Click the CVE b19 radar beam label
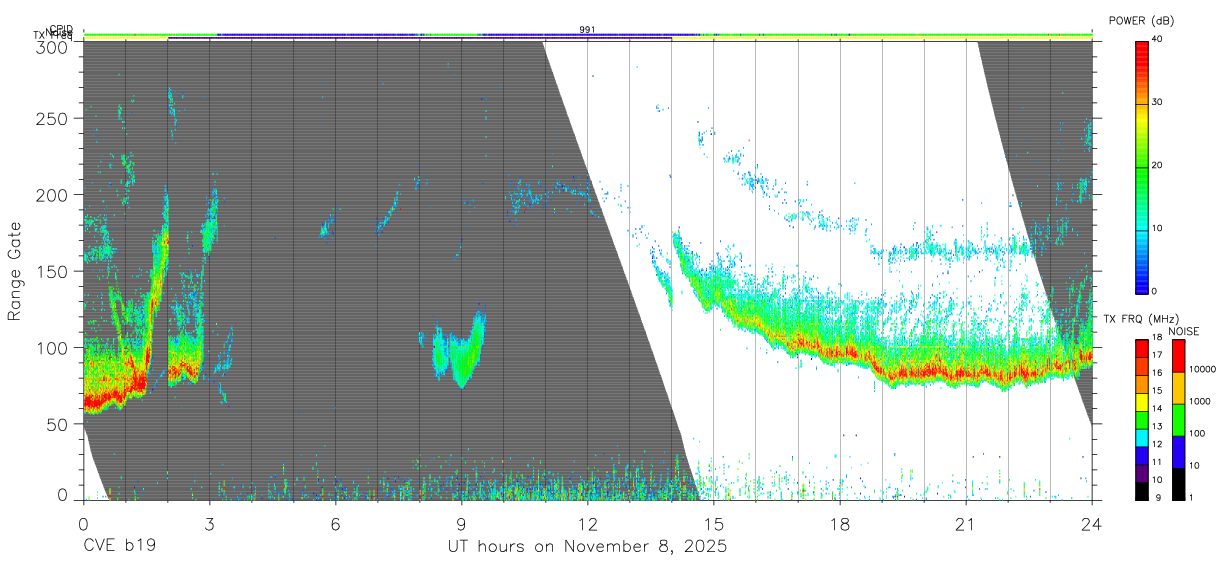 tap(119, 547)
